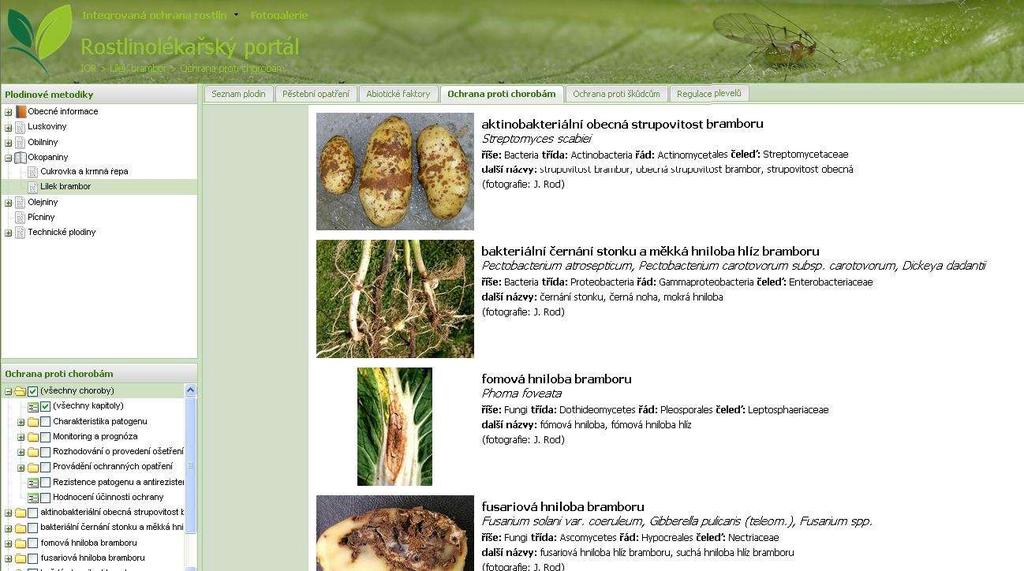Click the folder icon of bakteriální černání stonku
Image resolution: width=1024 pixels, height=571 pixels.
(x=20, y=528)
